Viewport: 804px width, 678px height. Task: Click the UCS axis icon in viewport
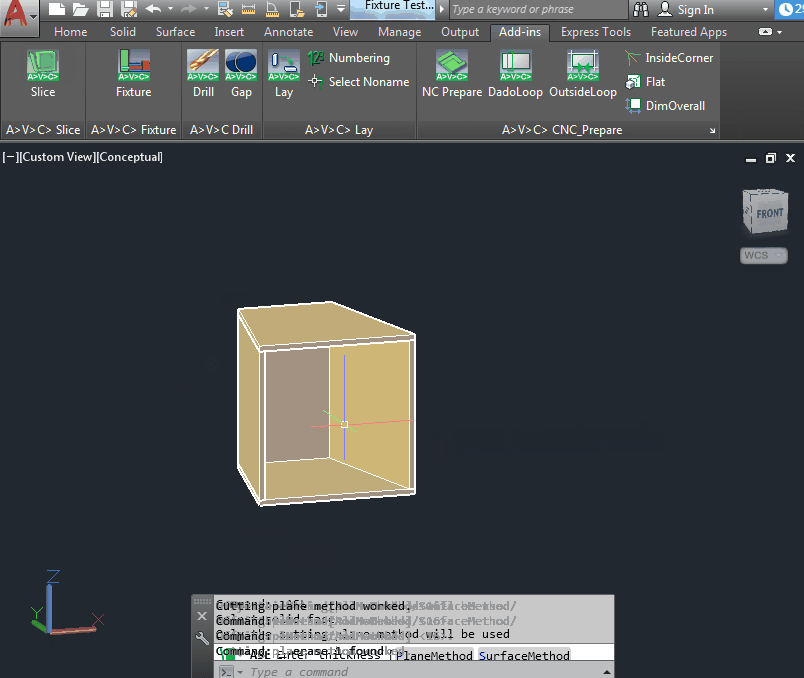(x=67, y=602)
